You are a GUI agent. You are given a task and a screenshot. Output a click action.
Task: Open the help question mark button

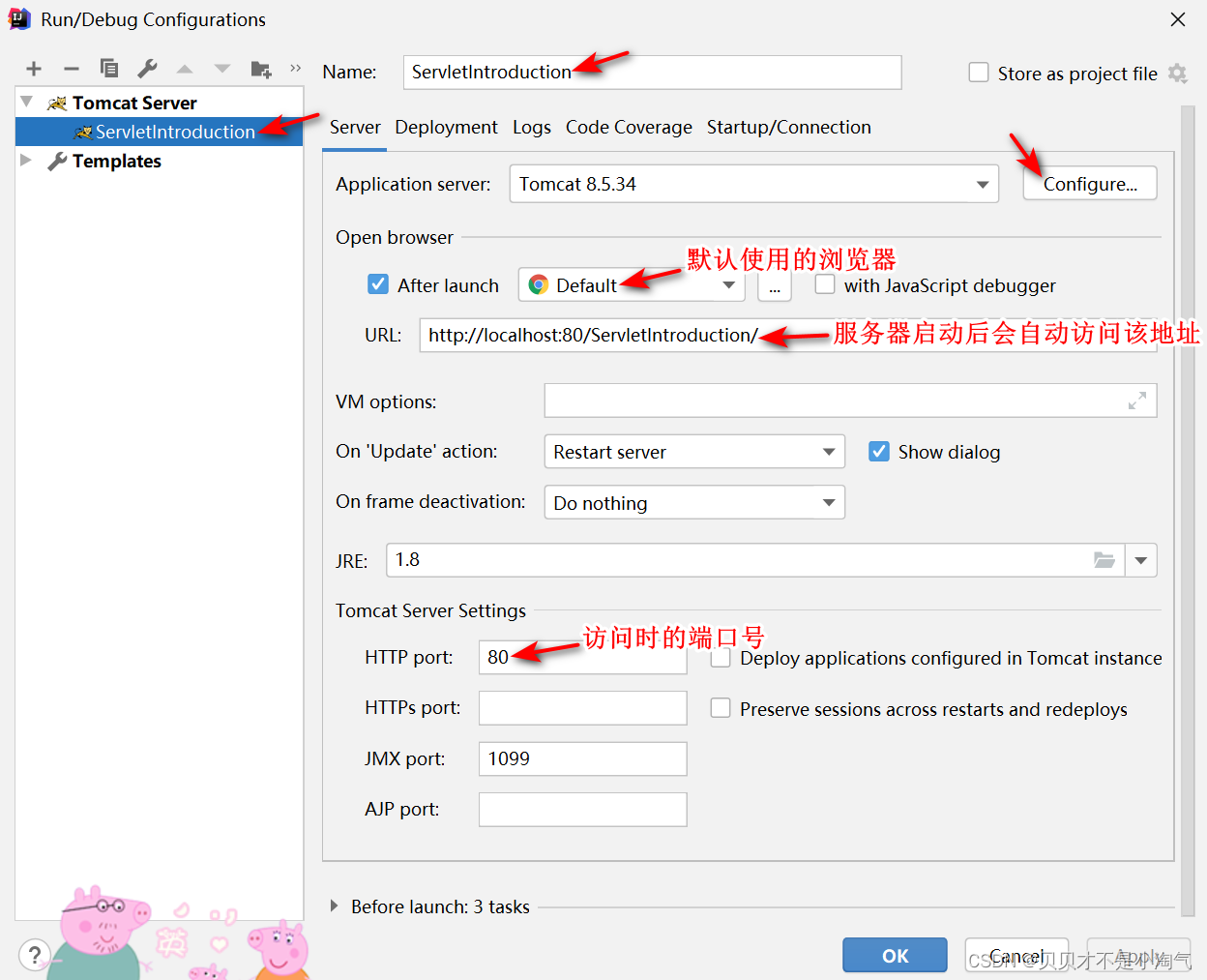(35, 955)
